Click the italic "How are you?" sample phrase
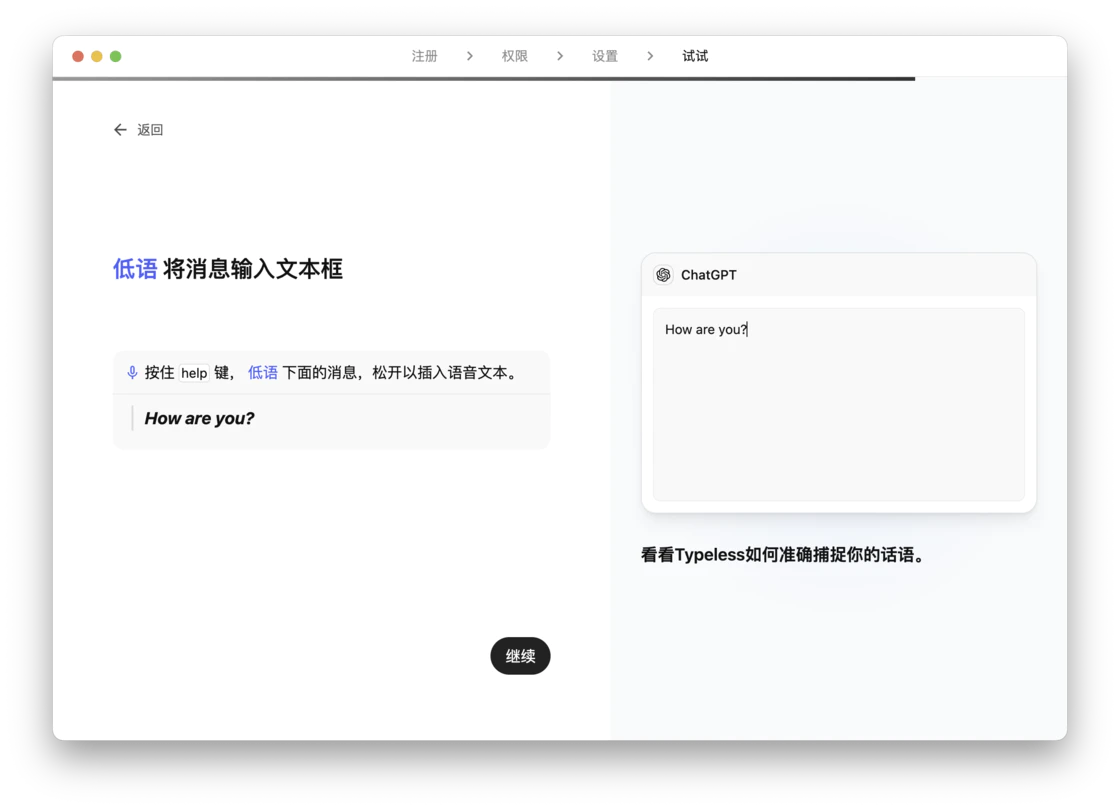This screenshot has height=810, width=1120. tap(200, 419)
